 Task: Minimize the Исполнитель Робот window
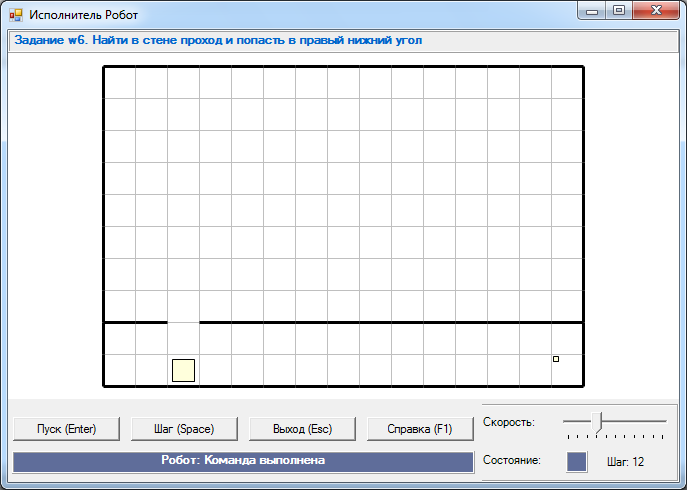point(593,11)
